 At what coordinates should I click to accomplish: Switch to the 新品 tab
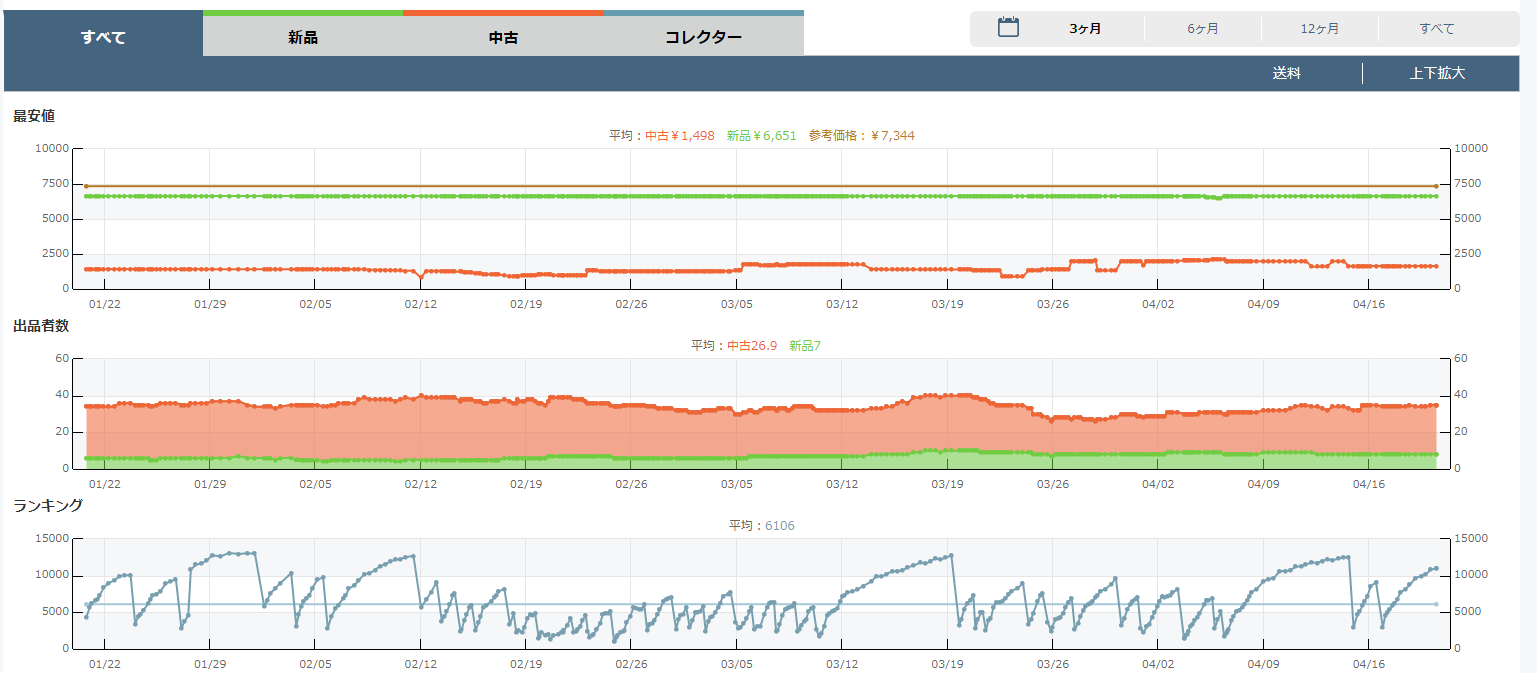(x=303, y=38)
